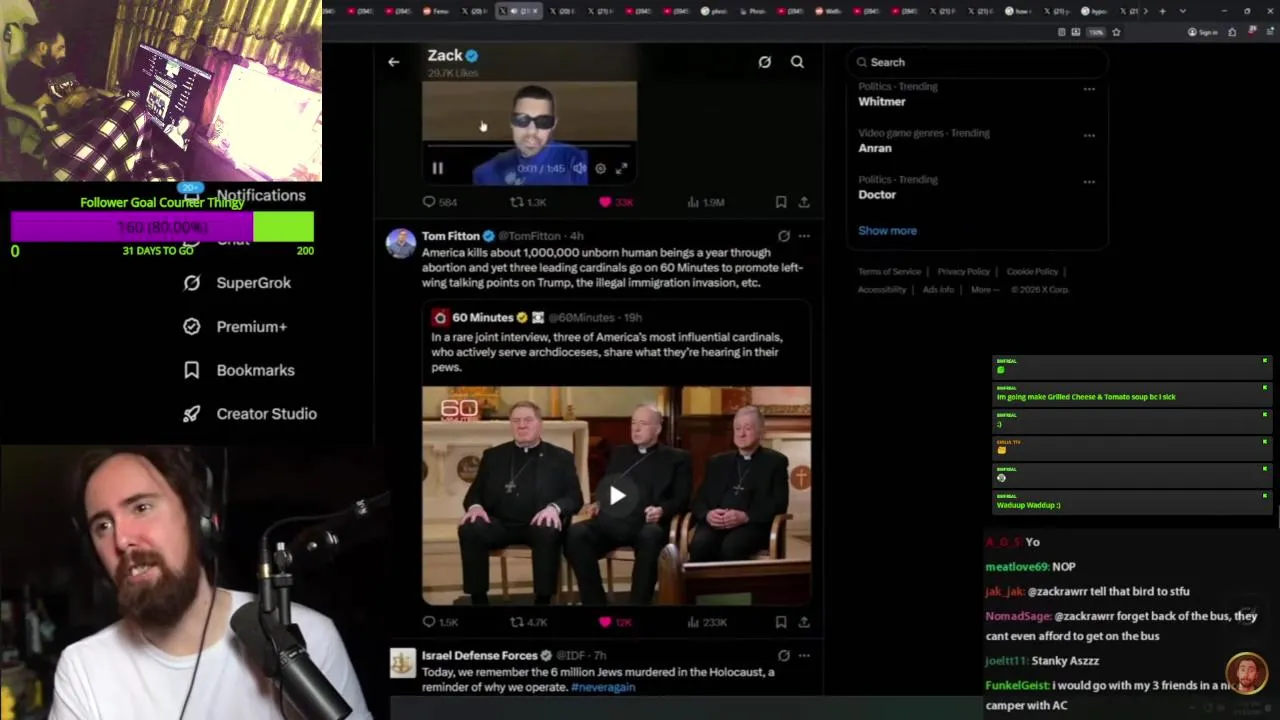
Task: Open Notifications in the sidebar
Action: tap(245, 196)
